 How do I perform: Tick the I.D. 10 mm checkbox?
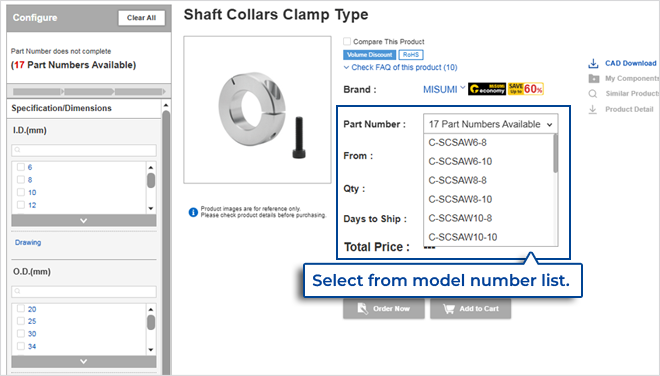point(21,192)
